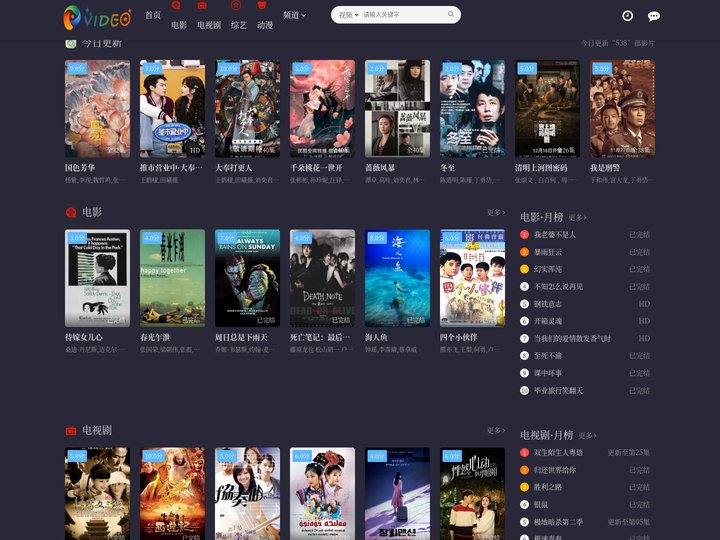
Task: Select 钢铁意志 in the movie ranking
Action: [x=548, y=304]
